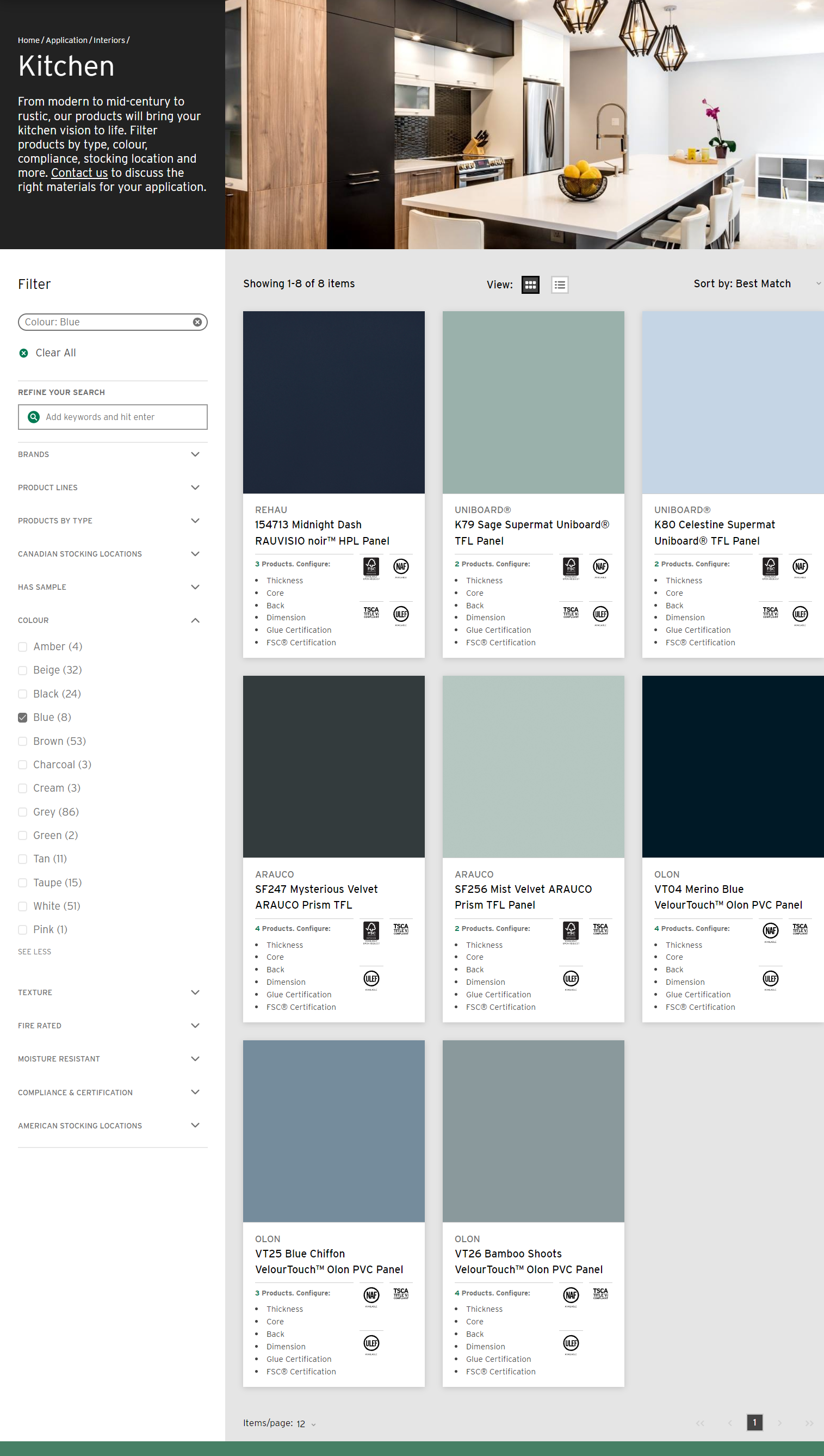Select the K80 Celestine light blue swatch
Screen dimensions: 824x1456
tap(733, 403)
